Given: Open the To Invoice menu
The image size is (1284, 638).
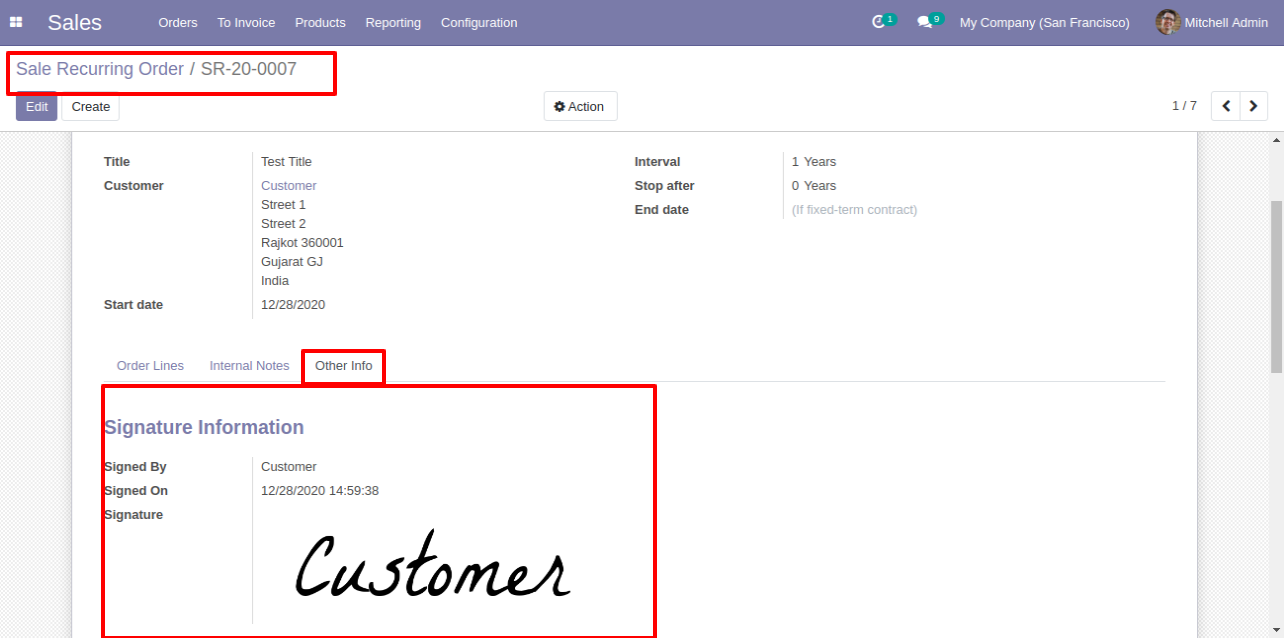Looking at the screenshot, I should [246, 22].
